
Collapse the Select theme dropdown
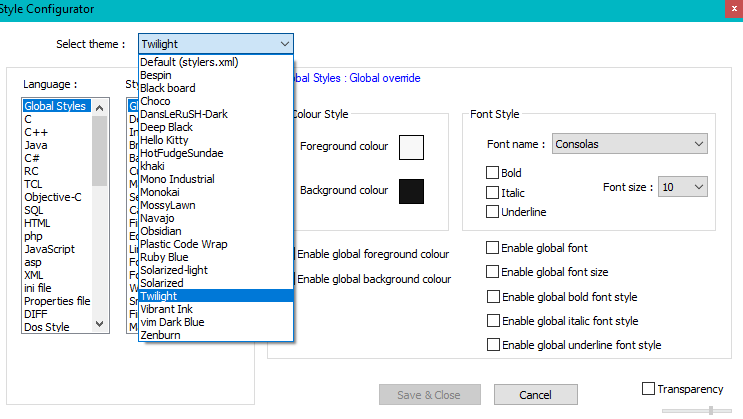(x=286, y=44)
